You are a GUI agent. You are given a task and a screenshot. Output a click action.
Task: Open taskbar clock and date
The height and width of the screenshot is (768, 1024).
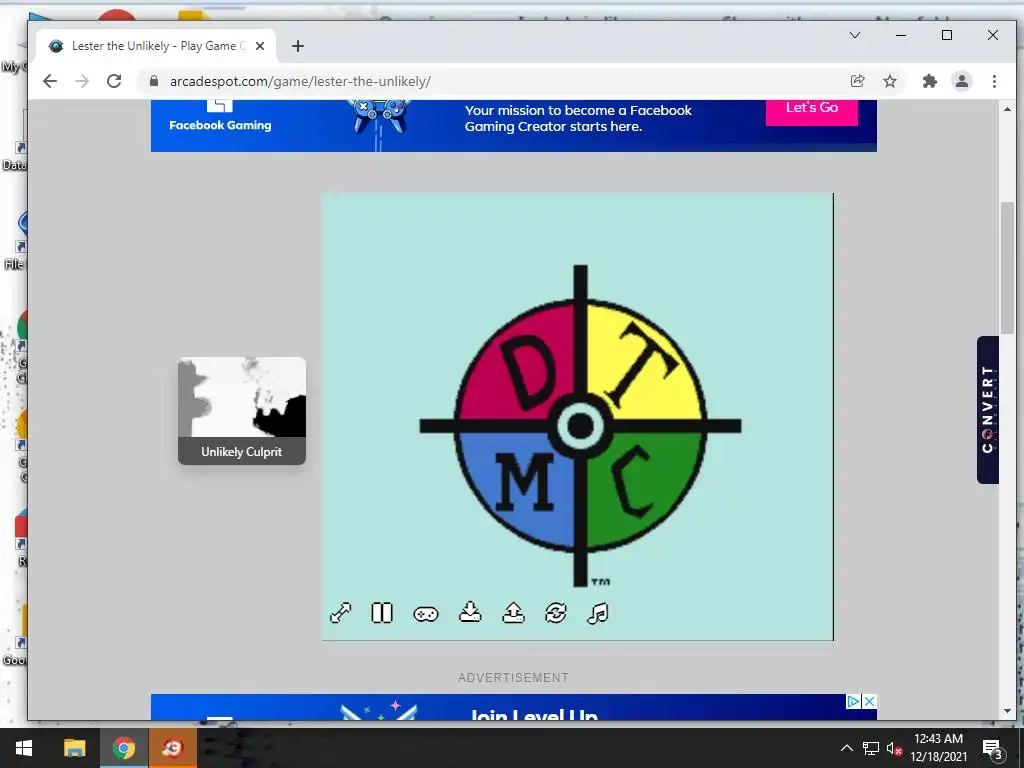(938, 748)
